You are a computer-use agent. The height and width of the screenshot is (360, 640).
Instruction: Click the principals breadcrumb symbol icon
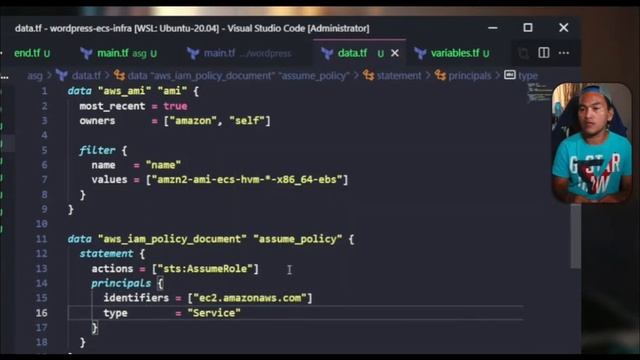click(440, 76)
